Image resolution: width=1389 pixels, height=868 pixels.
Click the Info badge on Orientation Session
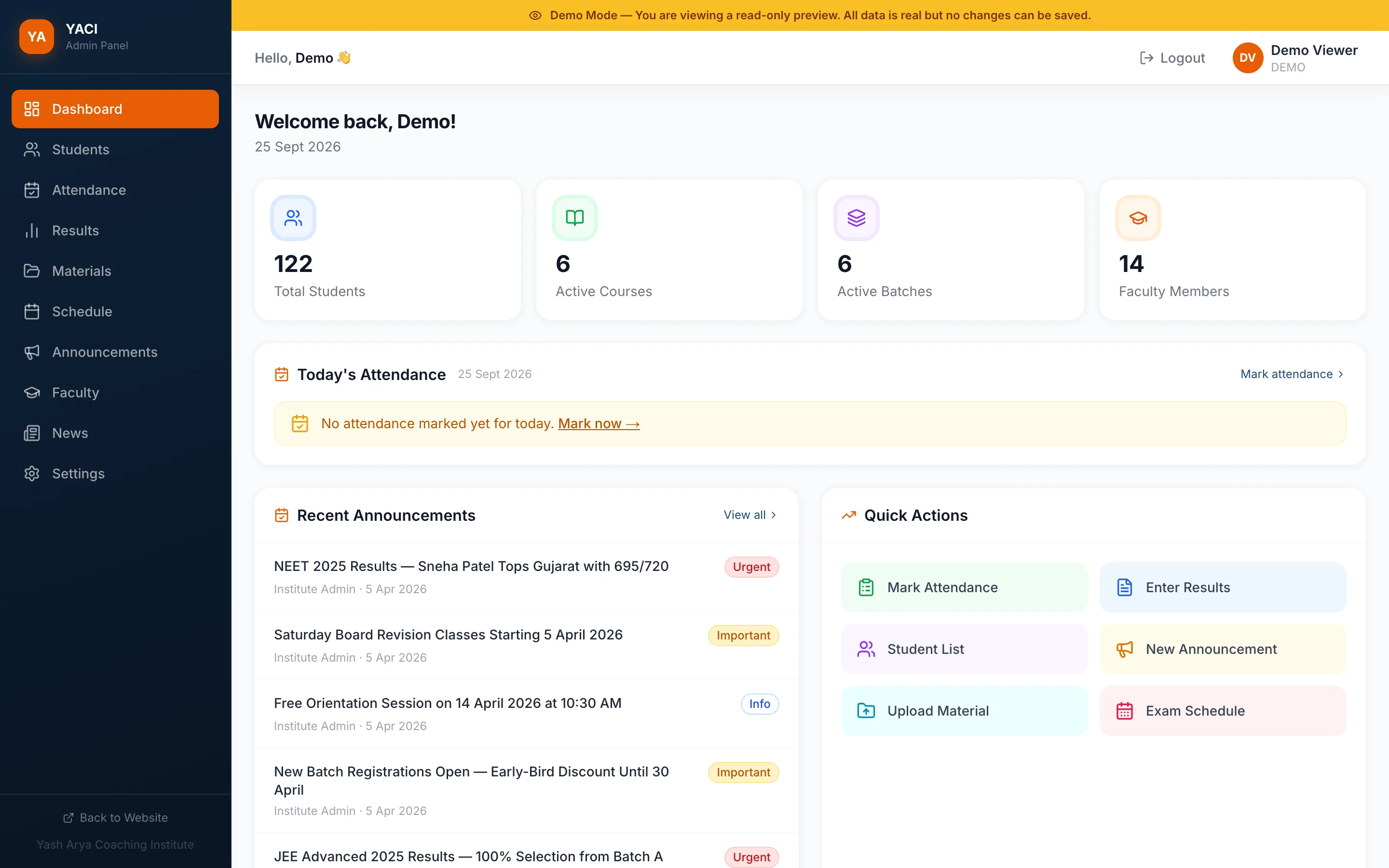tap(759, 704)
